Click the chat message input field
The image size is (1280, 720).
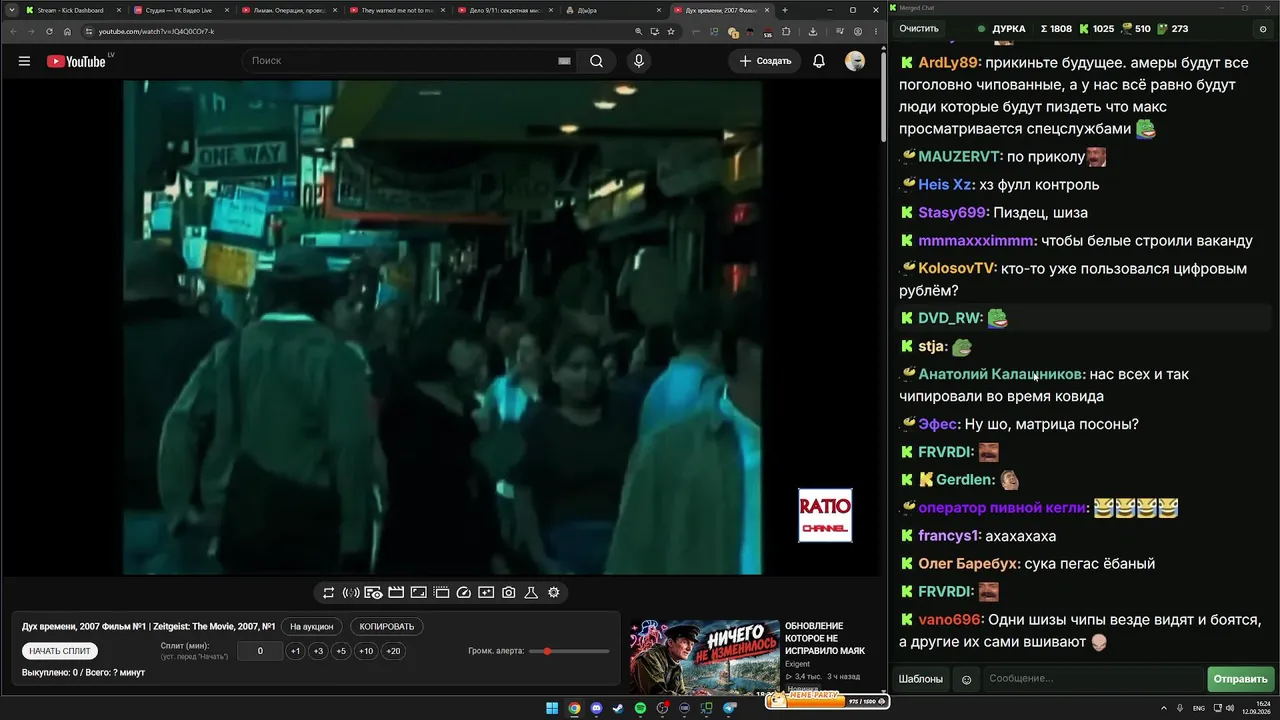point(1093,679)
